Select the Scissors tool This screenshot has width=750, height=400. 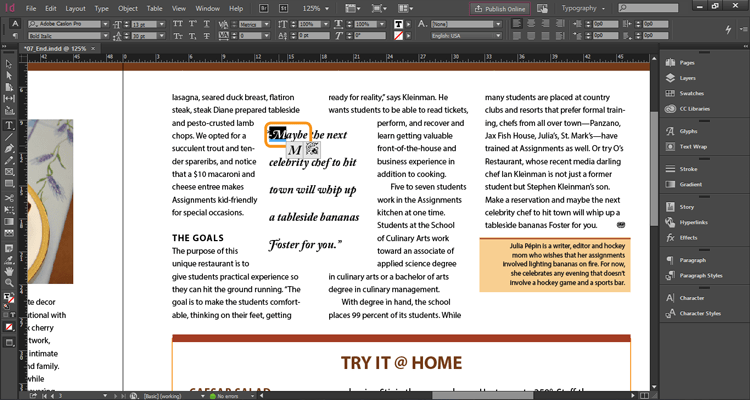tap(9, 198)
